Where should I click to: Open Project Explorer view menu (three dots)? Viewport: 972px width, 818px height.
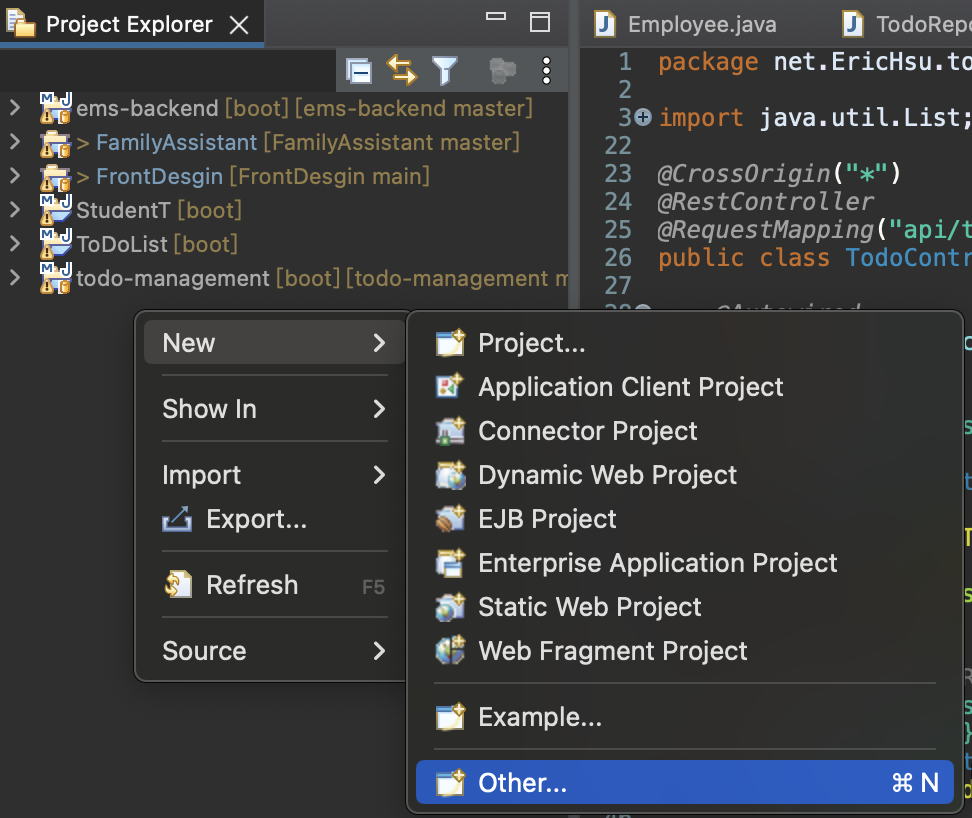click(546, 70)
